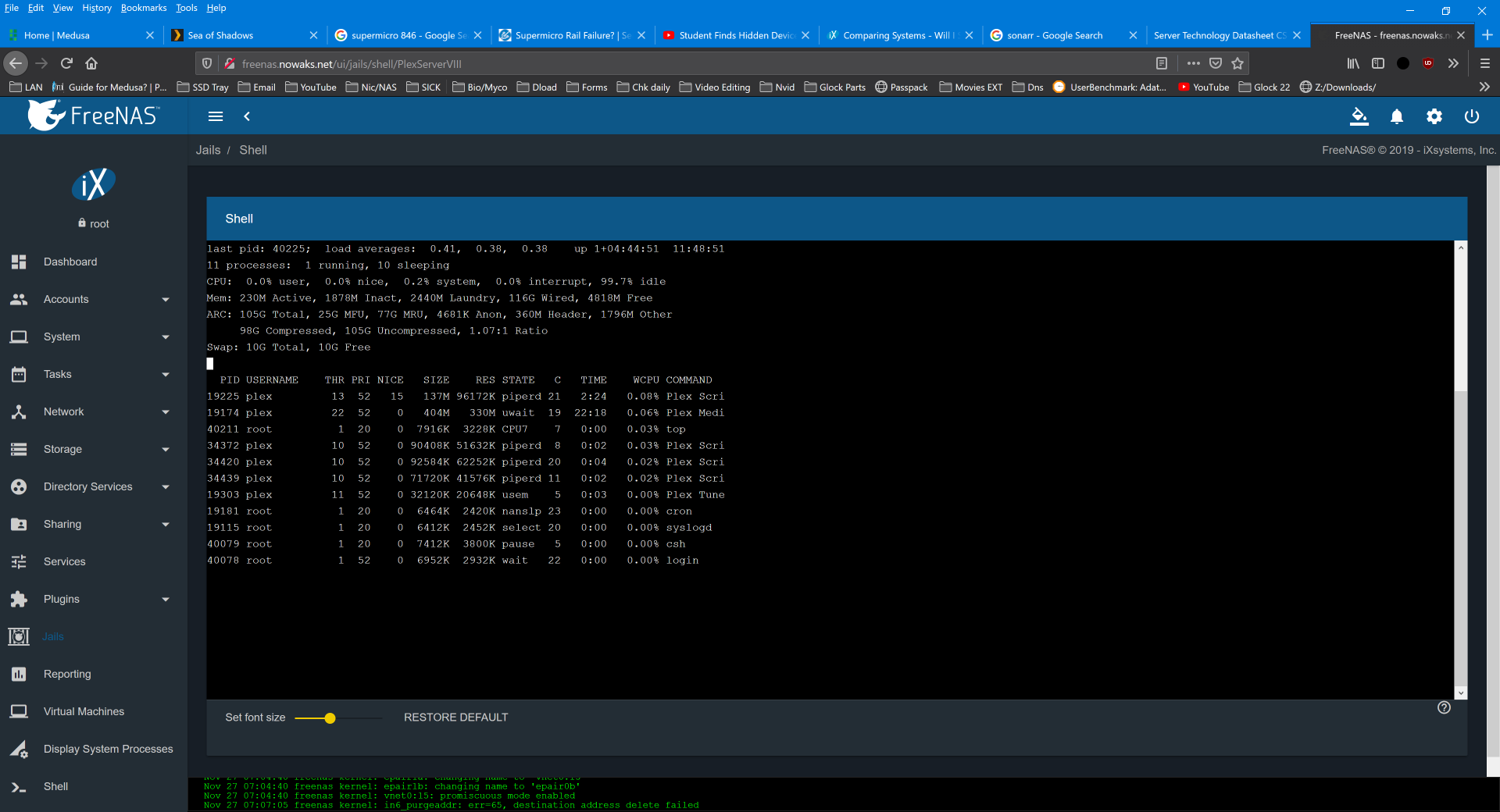Click the FreeNAS alerts bell icon

1397,116
